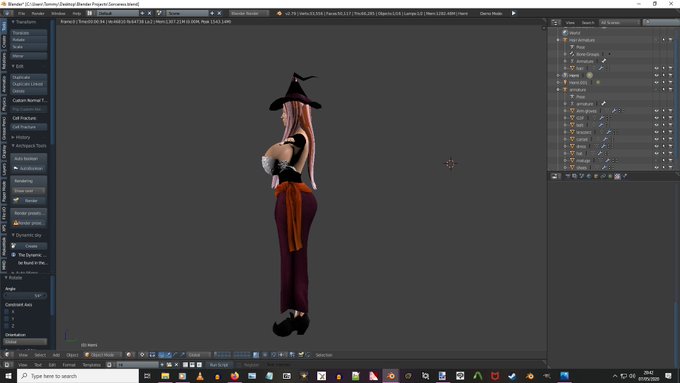Enable the Y constraint axis checkbox
680x383 pixels.
click(x=7, y=318)
